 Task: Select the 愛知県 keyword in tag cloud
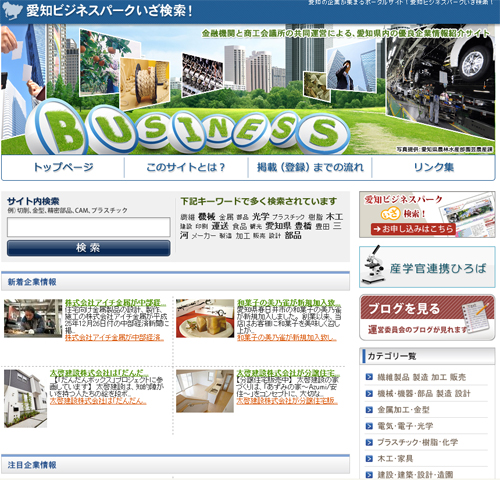pos(278,226)
